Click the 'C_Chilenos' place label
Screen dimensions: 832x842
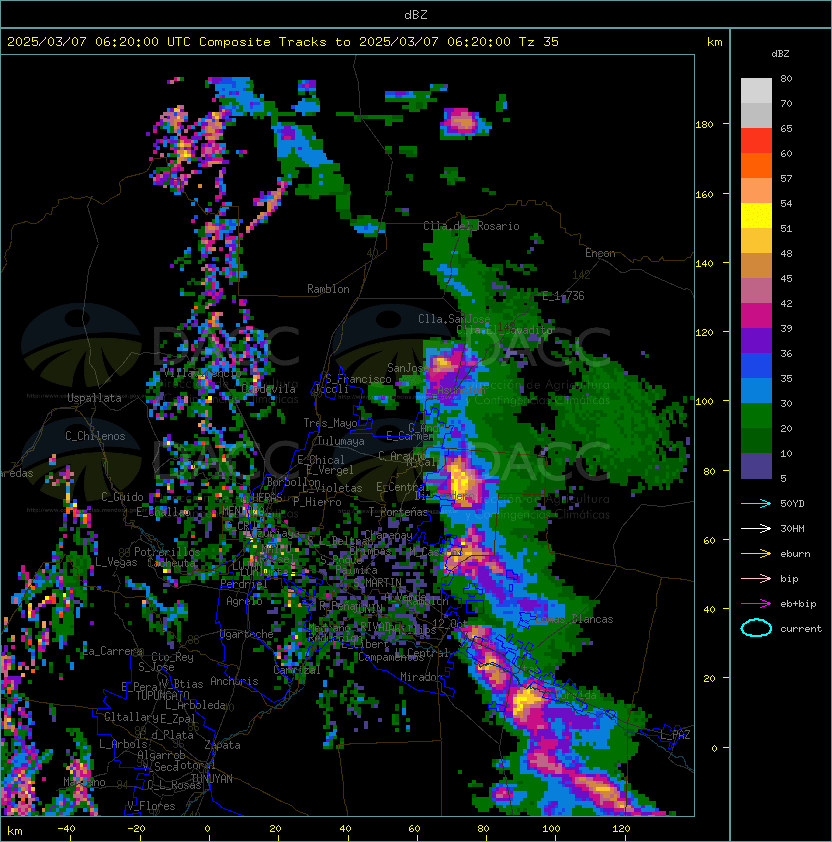(95, 436)
